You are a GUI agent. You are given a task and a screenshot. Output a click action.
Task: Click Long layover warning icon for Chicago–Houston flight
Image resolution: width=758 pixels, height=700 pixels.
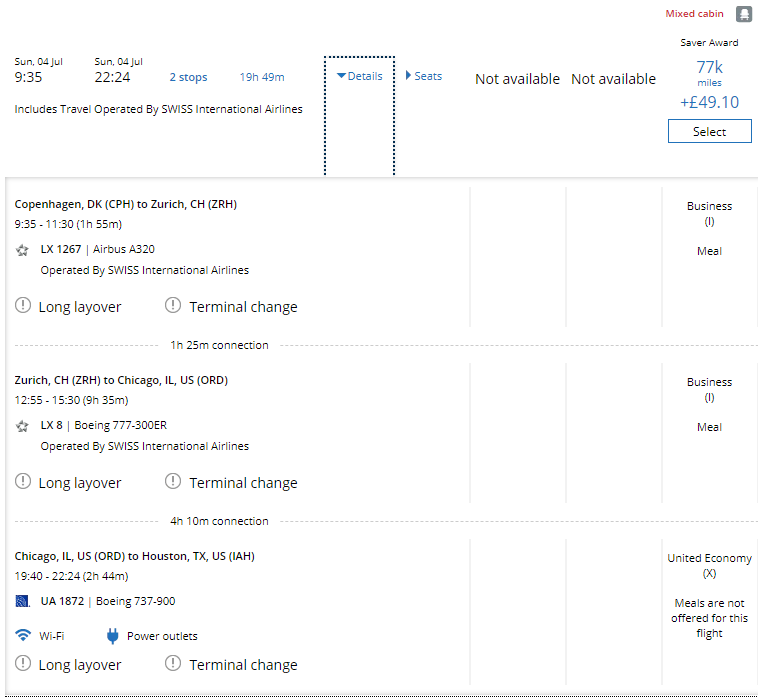(23, 664)
